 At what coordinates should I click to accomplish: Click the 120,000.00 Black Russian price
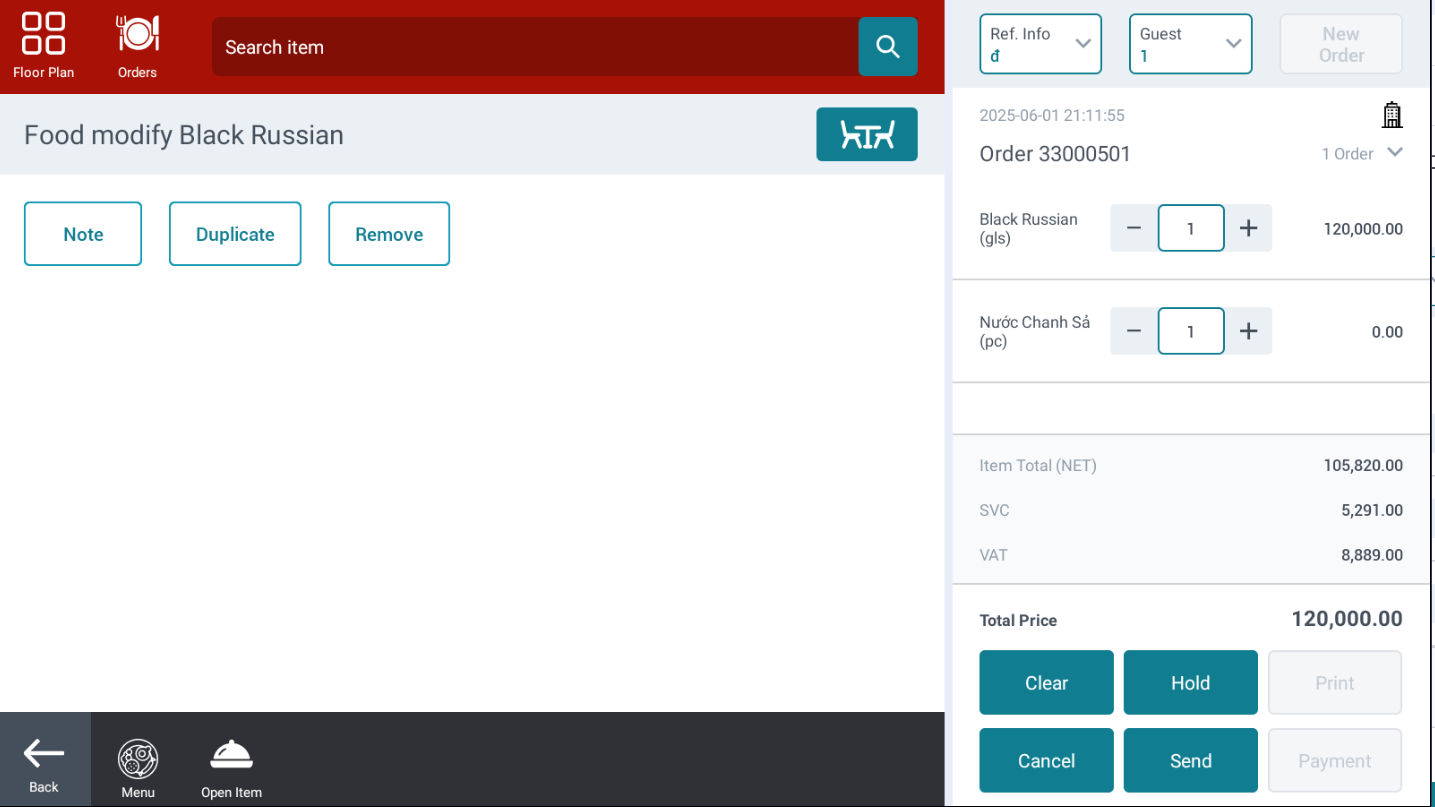pos(1363,229)
